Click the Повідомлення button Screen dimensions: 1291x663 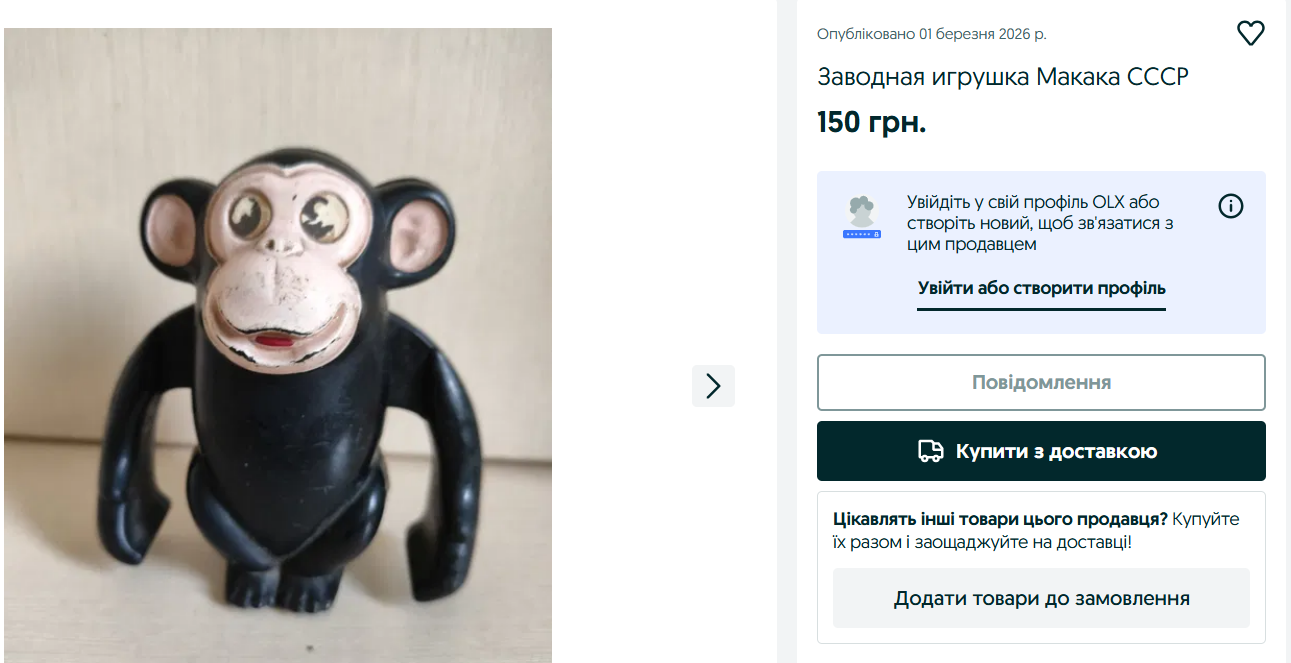(x=1041, y=382)
